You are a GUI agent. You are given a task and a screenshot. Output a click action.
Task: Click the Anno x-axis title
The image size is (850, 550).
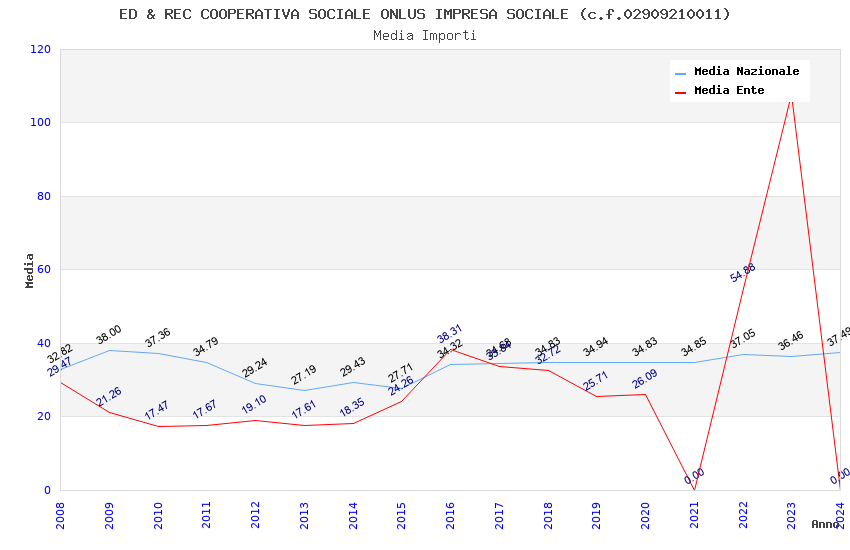click(x=825, y=524)
